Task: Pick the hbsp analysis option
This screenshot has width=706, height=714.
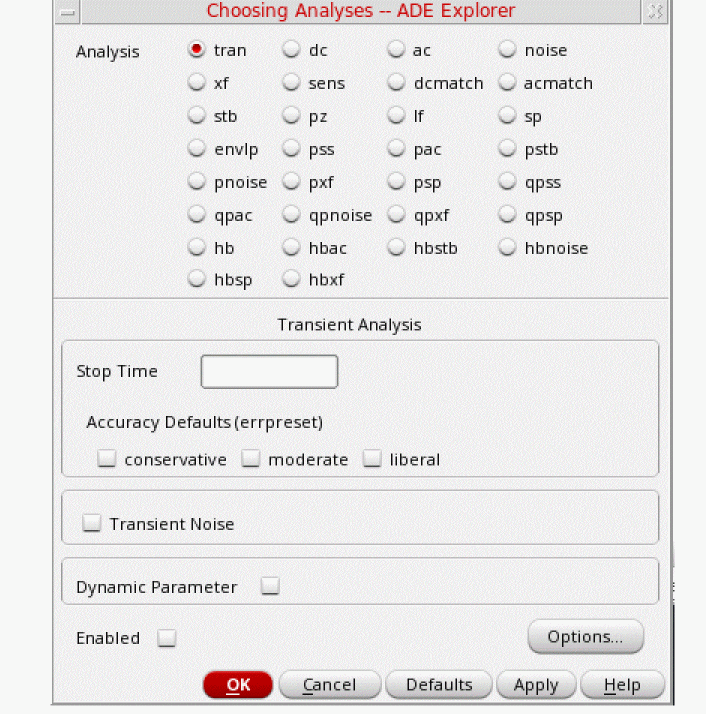Action: pyautogui.click(x=196, y=279)
